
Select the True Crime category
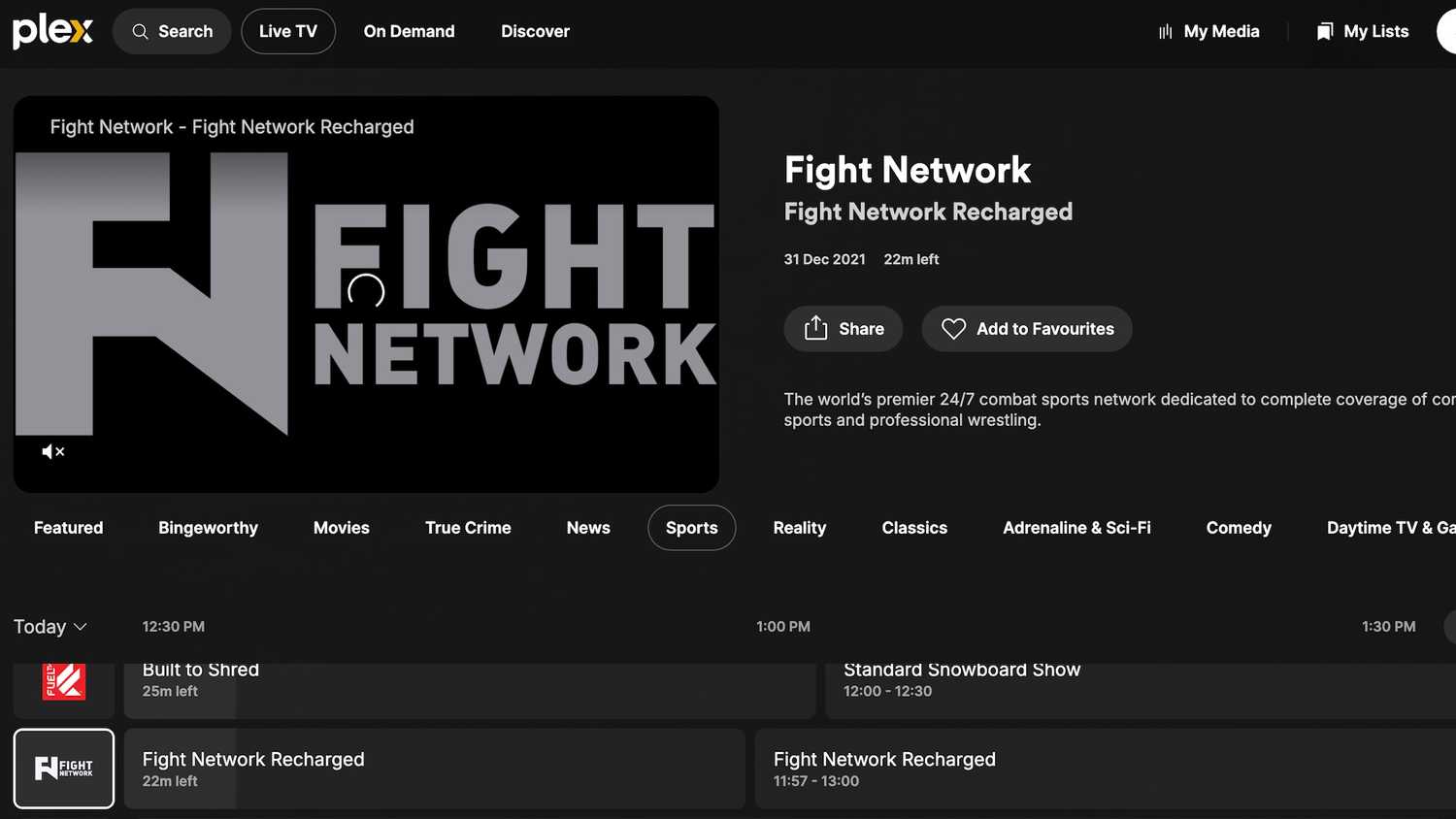click(x=468, y=528)
